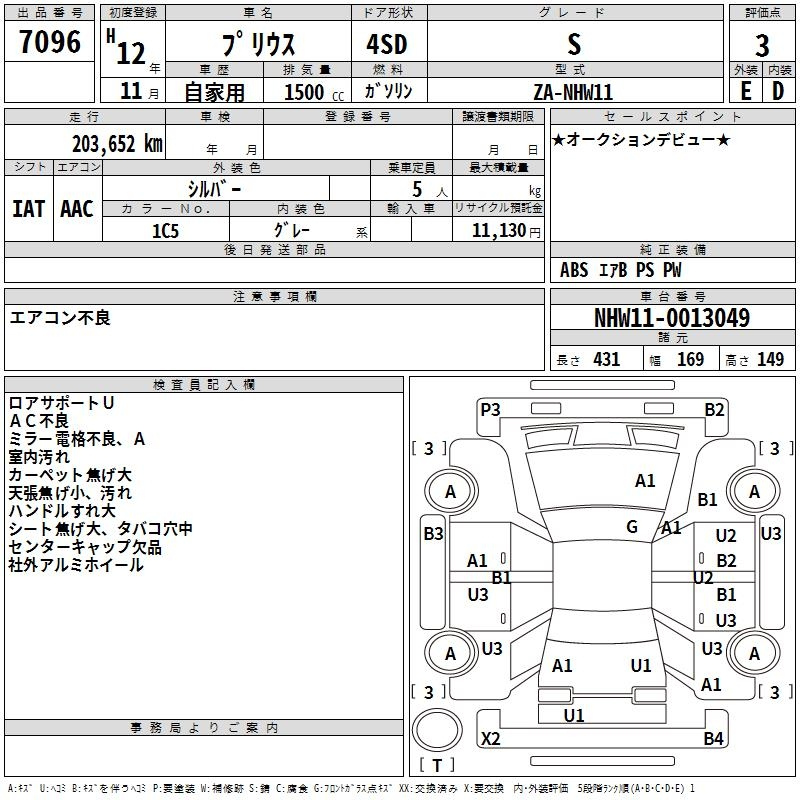
Task: Click exterior color シルバー
Action: tap(214, 189)
